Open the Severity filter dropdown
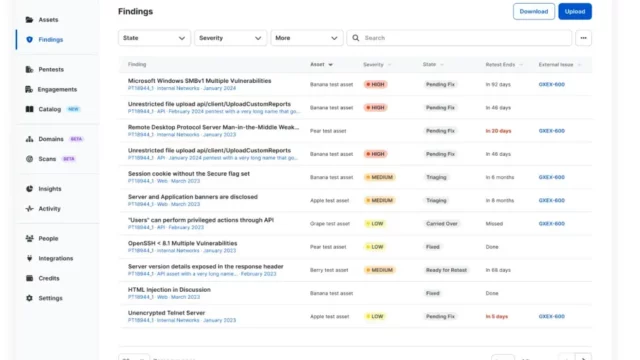This screenshot has width=640, height=360. tap(231, 38)
